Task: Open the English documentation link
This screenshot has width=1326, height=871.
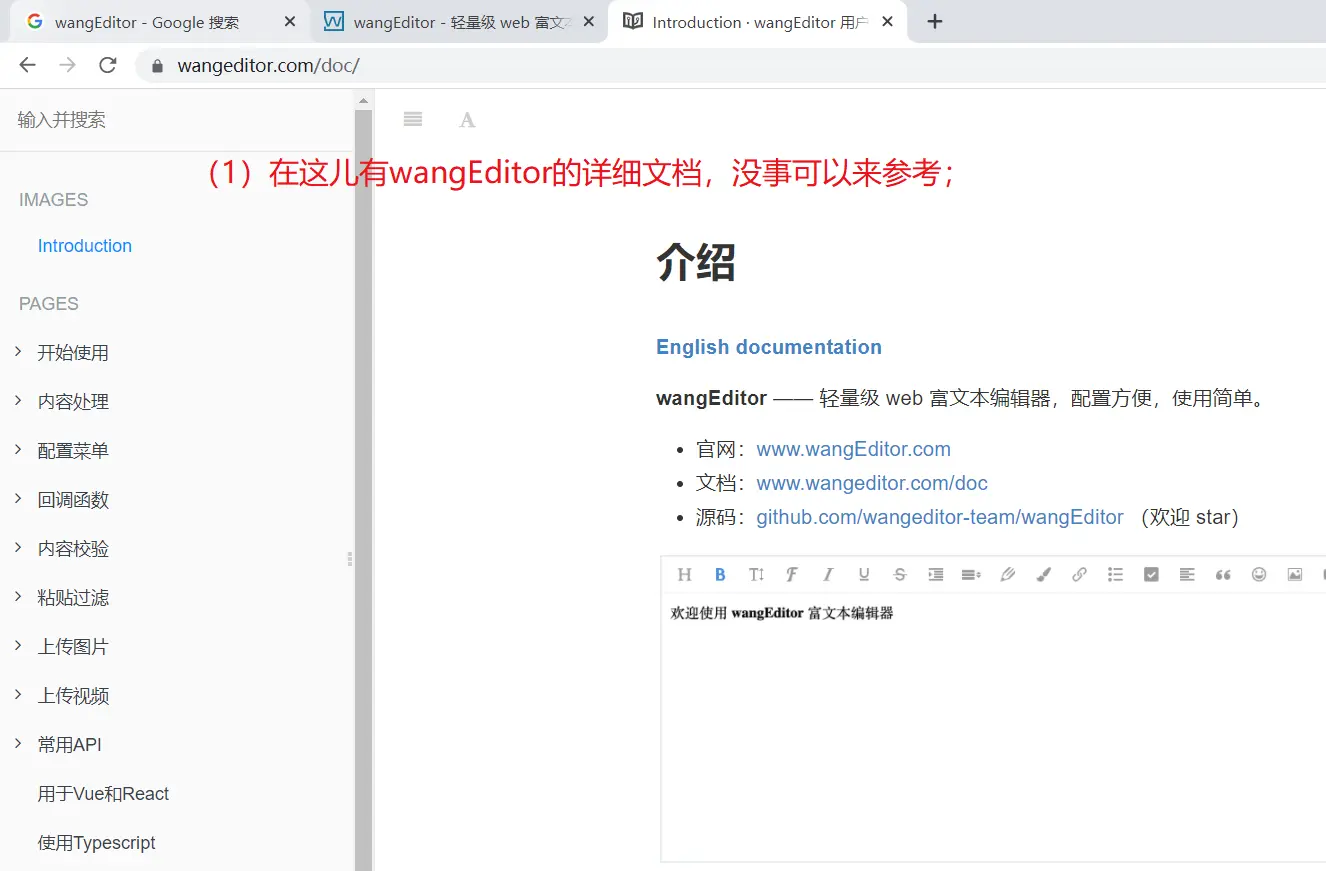Action: (x=768, y=347)
